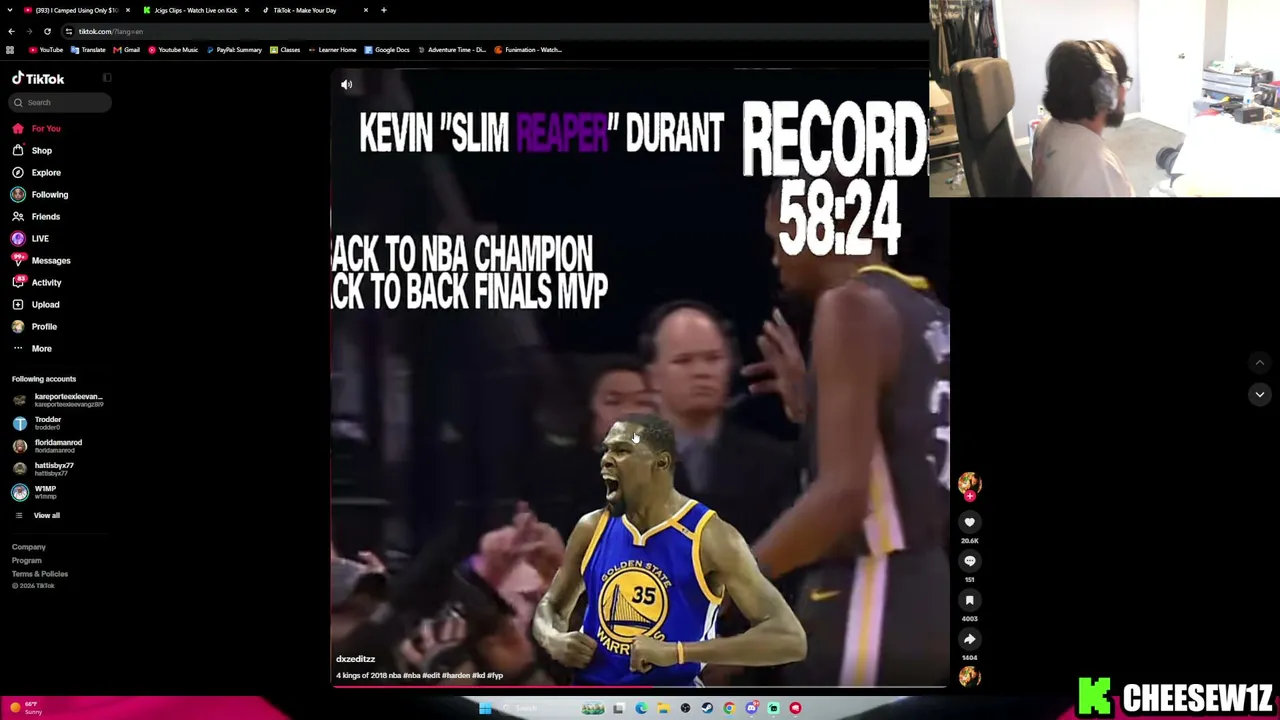Expand the Program footer section
This screenshot has width=1280, height=720.
click(x=27, y=561)
